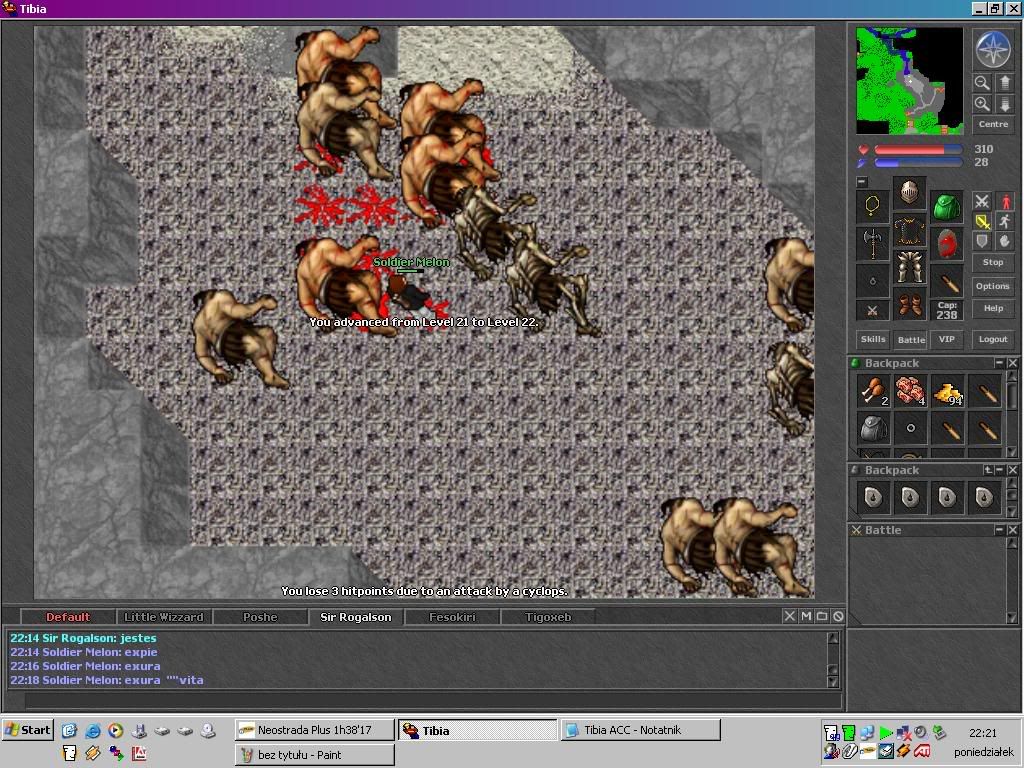Viewport: 1024px width, 768px height.
Task: Toggle secure mode hand button
Action: (x=1004, y=242)
